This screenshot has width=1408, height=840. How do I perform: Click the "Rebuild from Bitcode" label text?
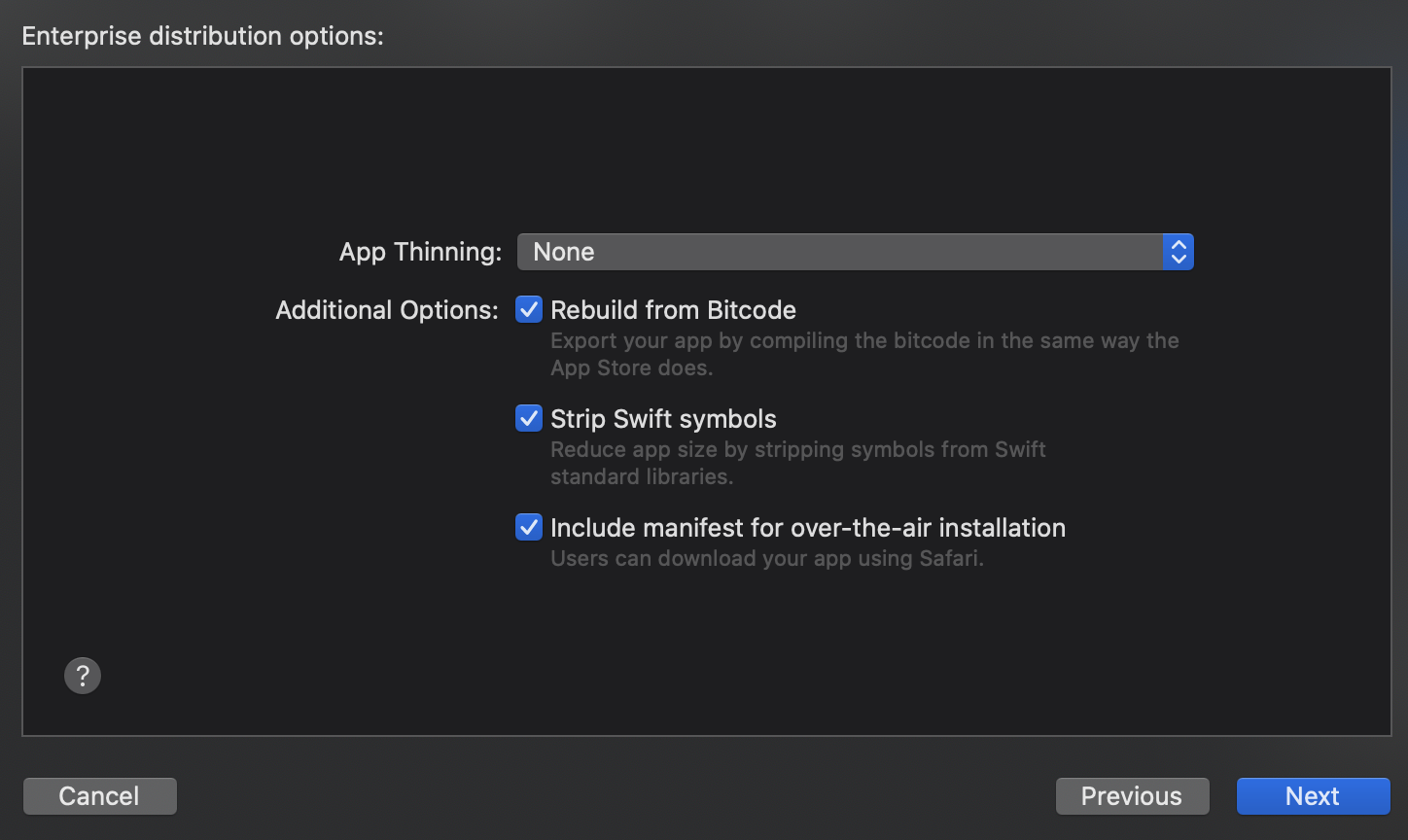coord(673,310)
